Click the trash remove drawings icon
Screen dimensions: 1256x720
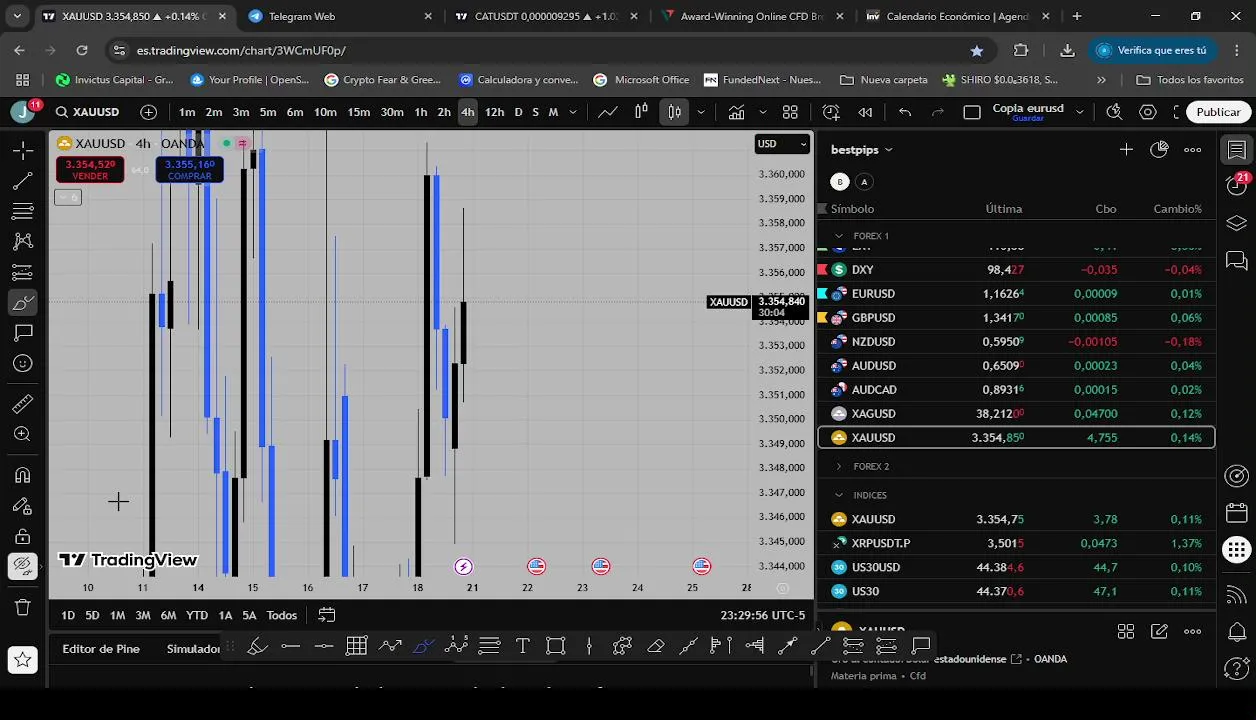click(22, 607)
